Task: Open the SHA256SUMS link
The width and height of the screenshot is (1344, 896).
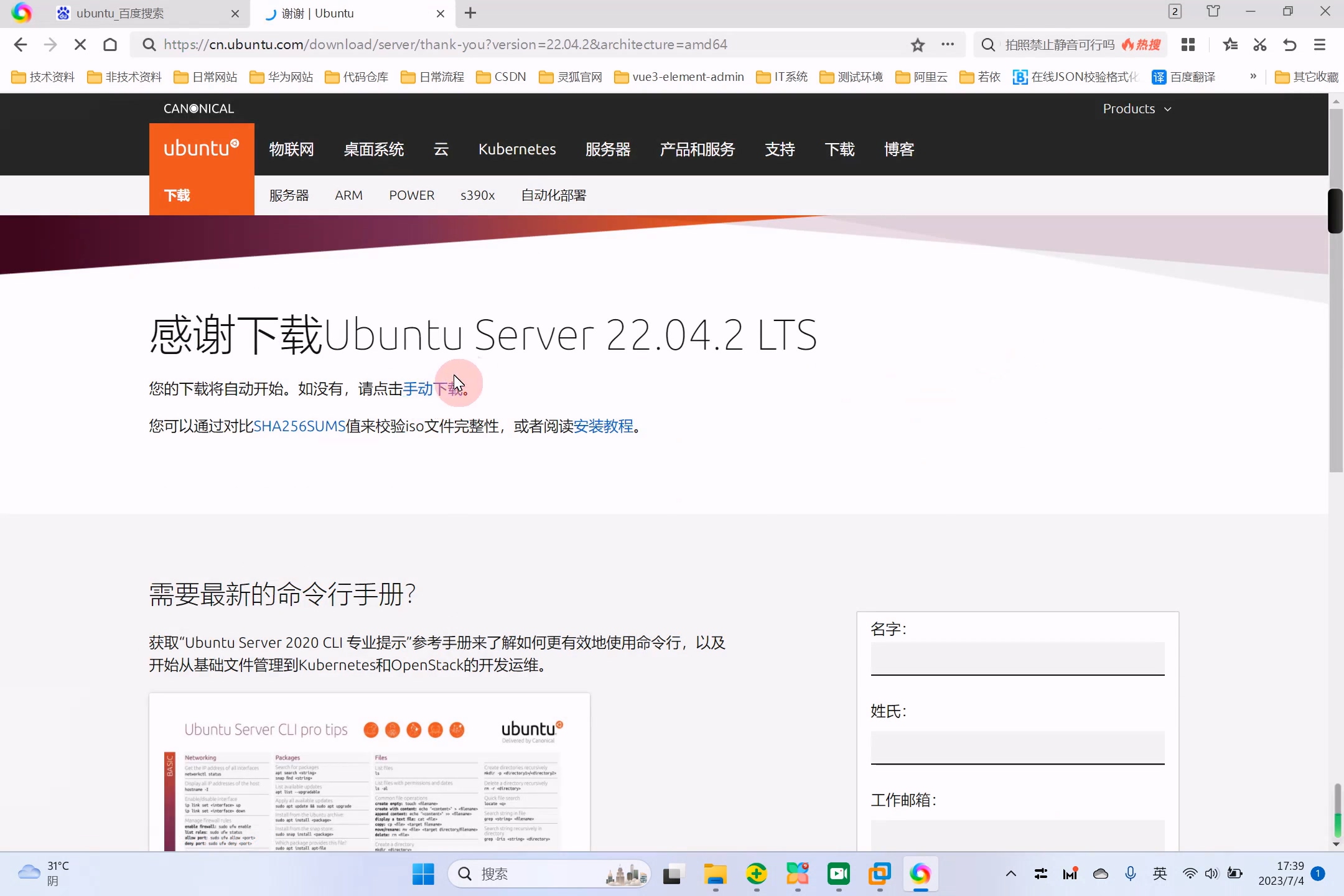Action: tap(299, 426)
